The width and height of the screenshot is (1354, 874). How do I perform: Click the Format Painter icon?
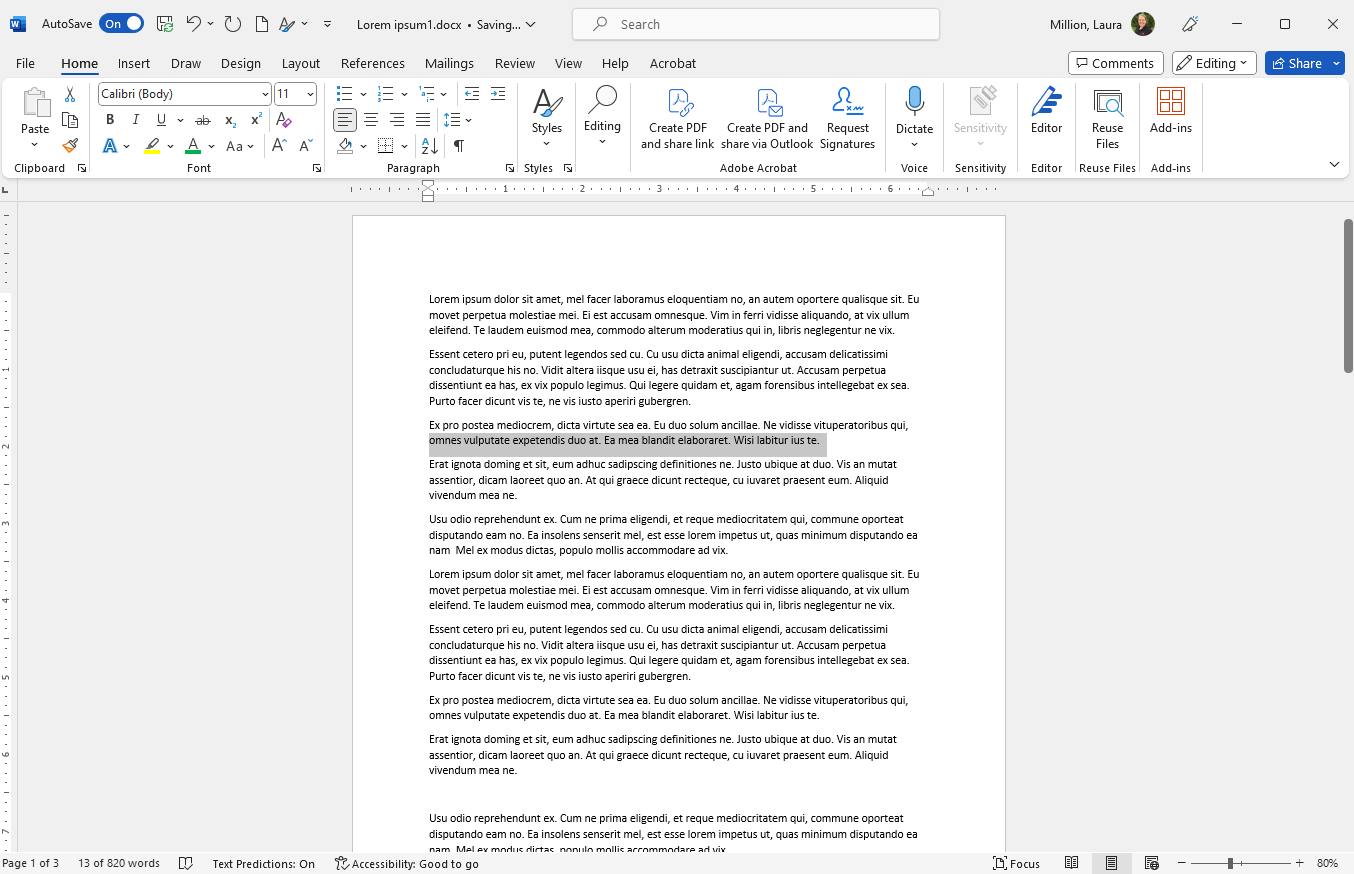(x=70, y=146)
